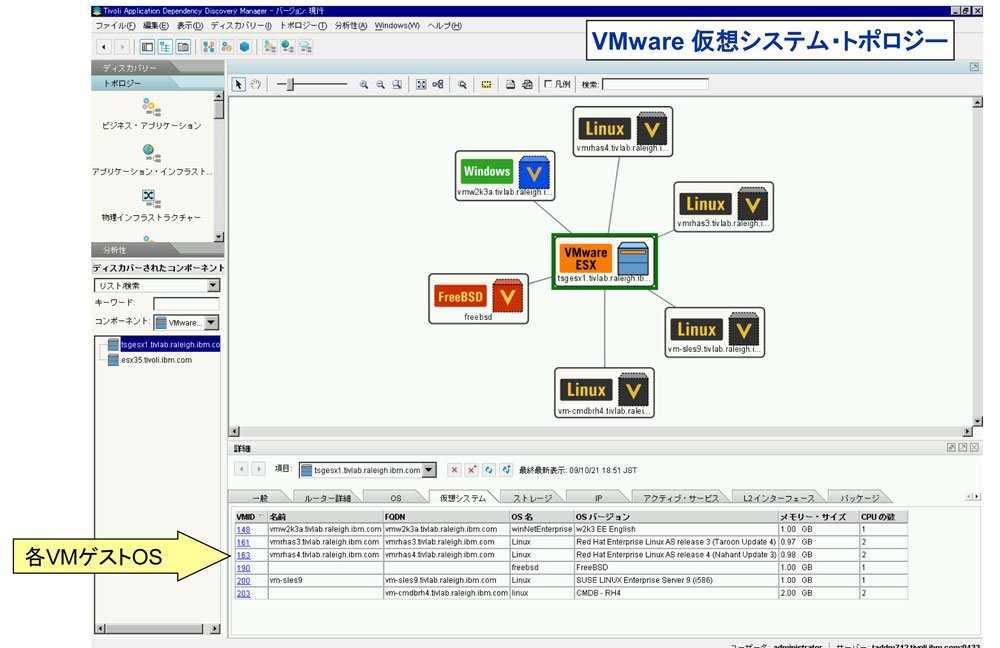Open the ディスカバリー menu
The width and height of the screenshot is (1000, 648).
pyautogui.click(x=241, y=26)
